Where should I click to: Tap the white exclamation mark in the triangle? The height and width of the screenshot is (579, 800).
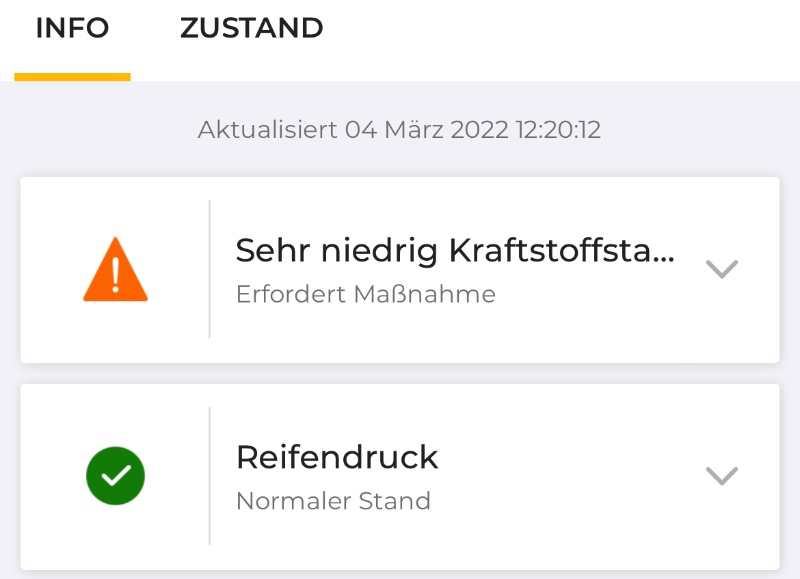(116, 275)
